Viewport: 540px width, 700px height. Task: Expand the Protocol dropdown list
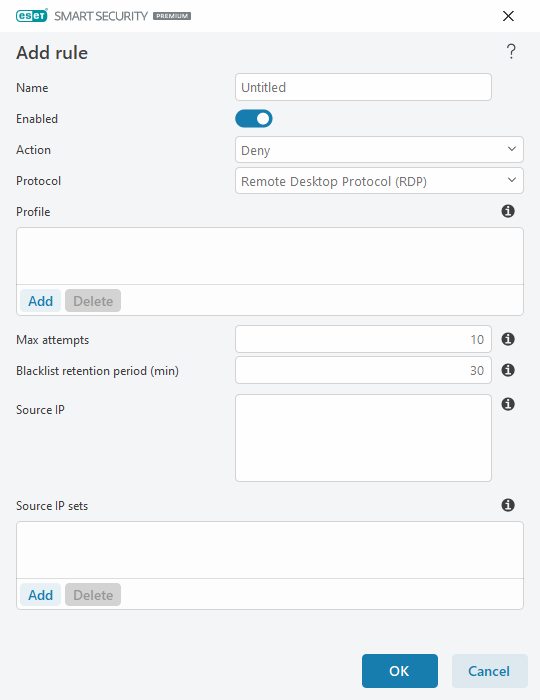click(x=379, y=181)
